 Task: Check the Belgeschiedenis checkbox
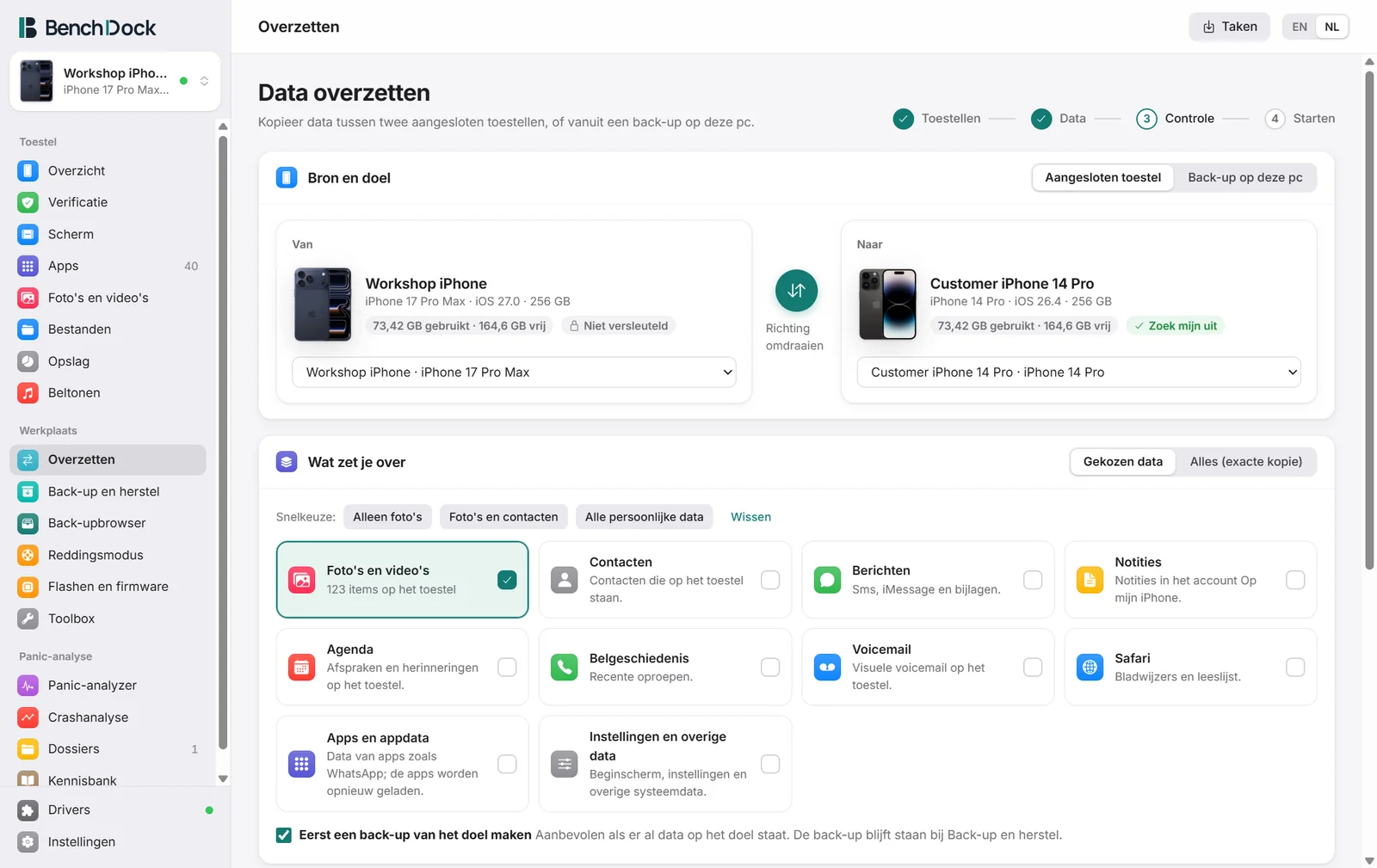tap(770, 668)
